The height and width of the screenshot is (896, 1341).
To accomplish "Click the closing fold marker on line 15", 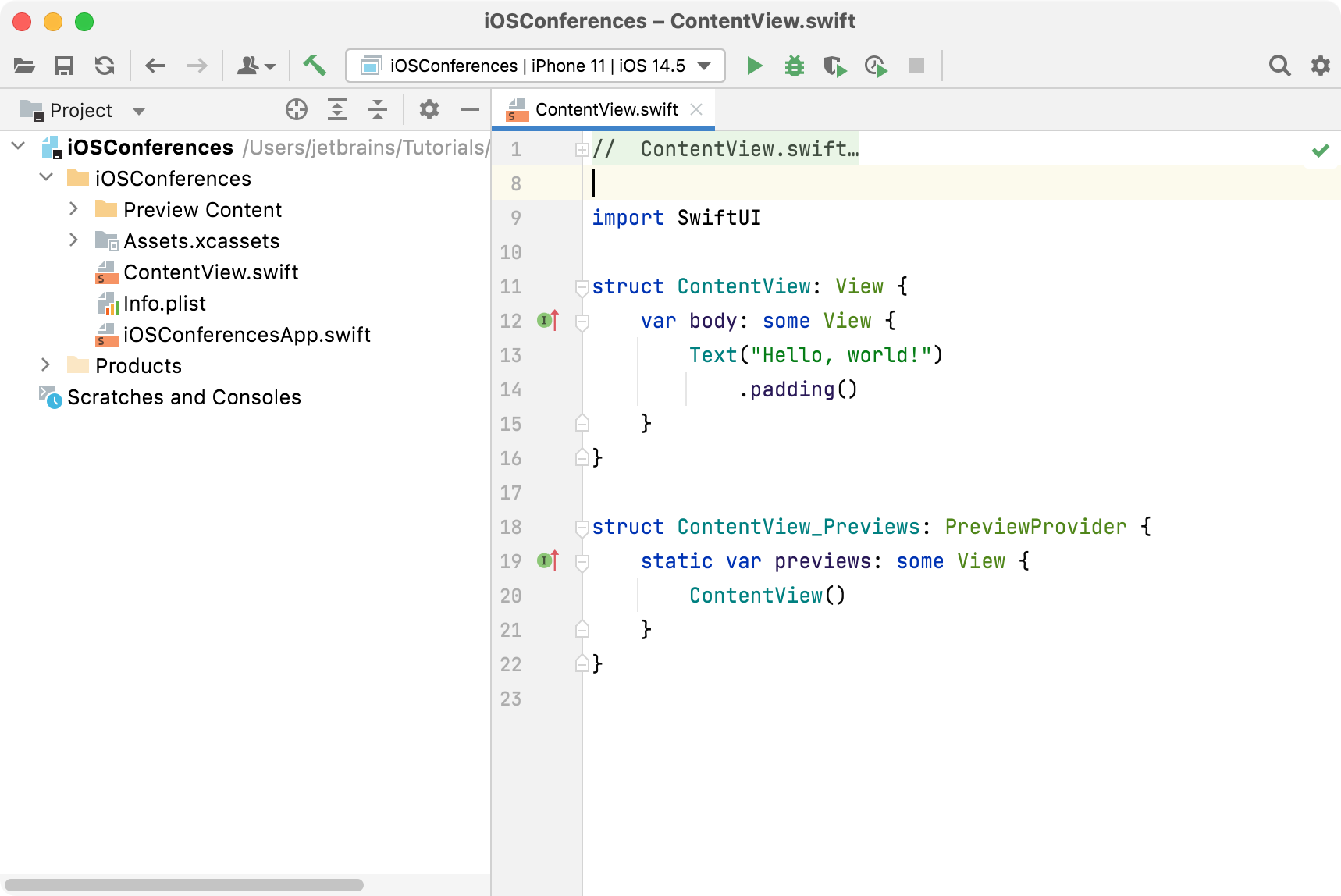I will 582,423.
